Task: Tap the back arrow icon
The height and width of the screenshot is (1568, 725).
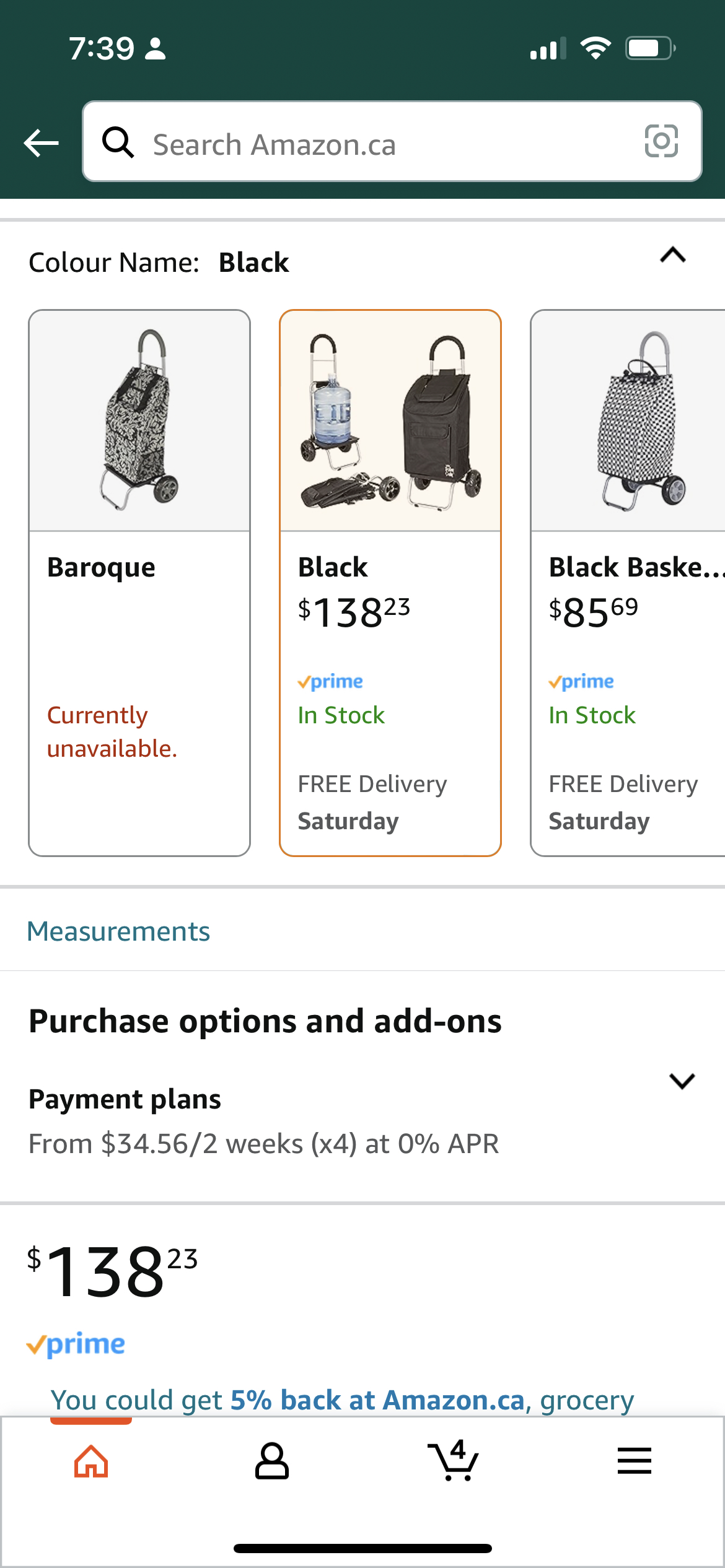Action: (41, 144)
